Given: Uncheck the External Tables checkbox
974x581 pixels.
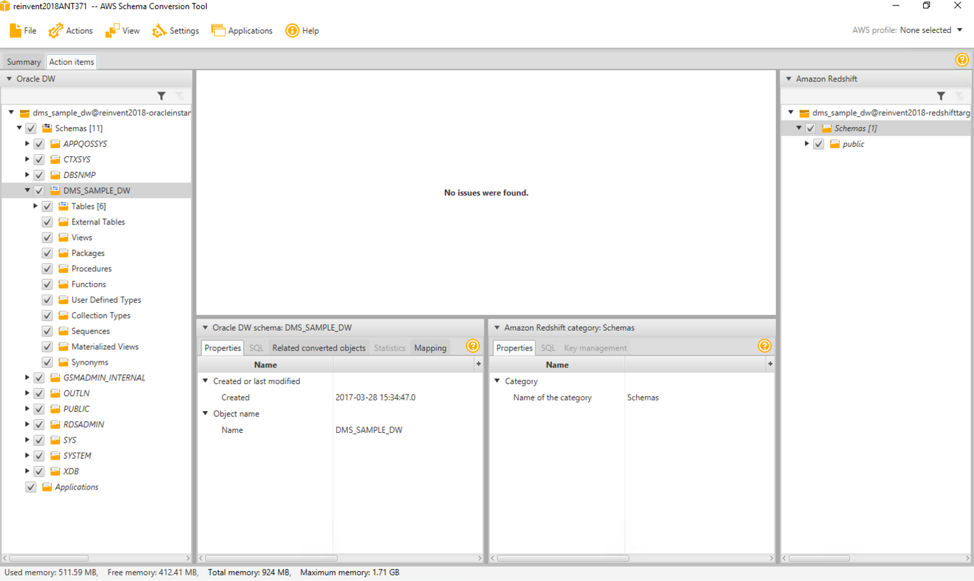Looking at the screenshot, I should 47,222.
